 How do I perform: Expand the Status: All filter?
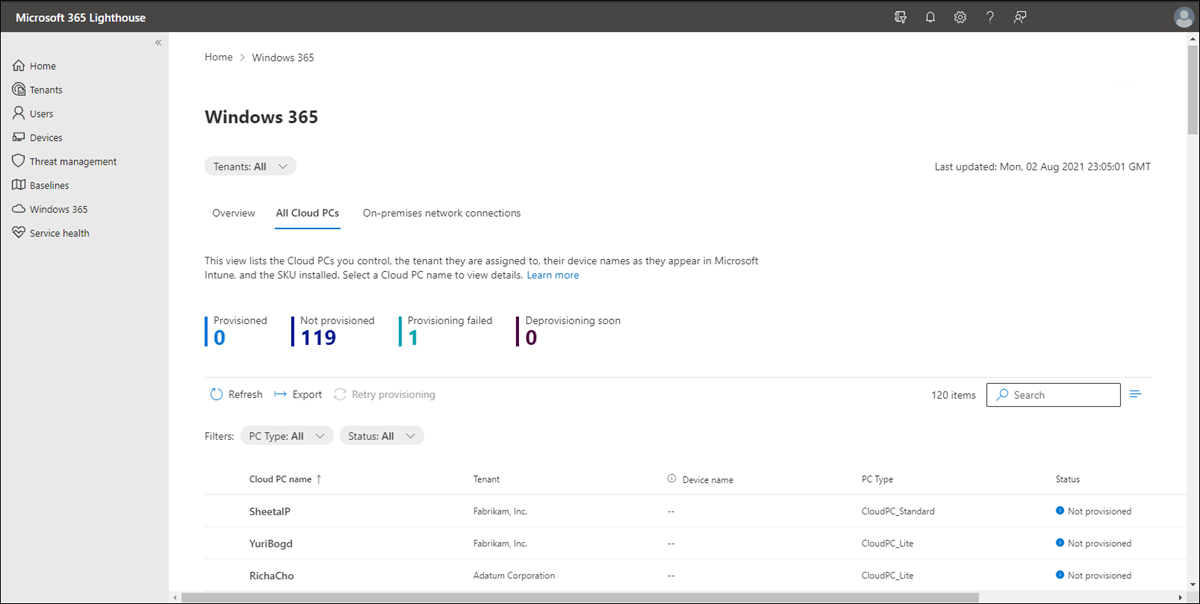pos(382,436)
